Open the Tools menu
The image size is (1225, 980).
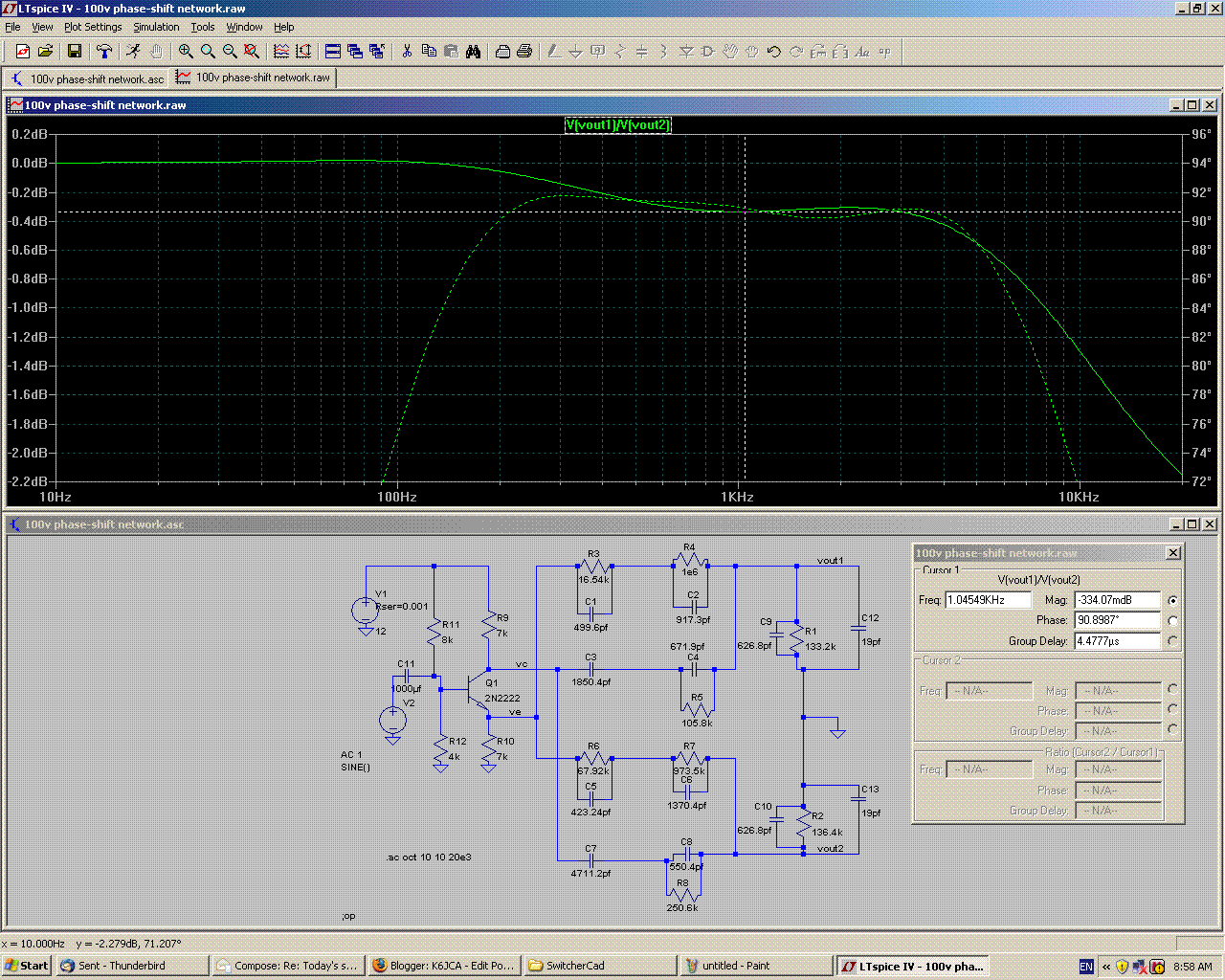(202, 27)
